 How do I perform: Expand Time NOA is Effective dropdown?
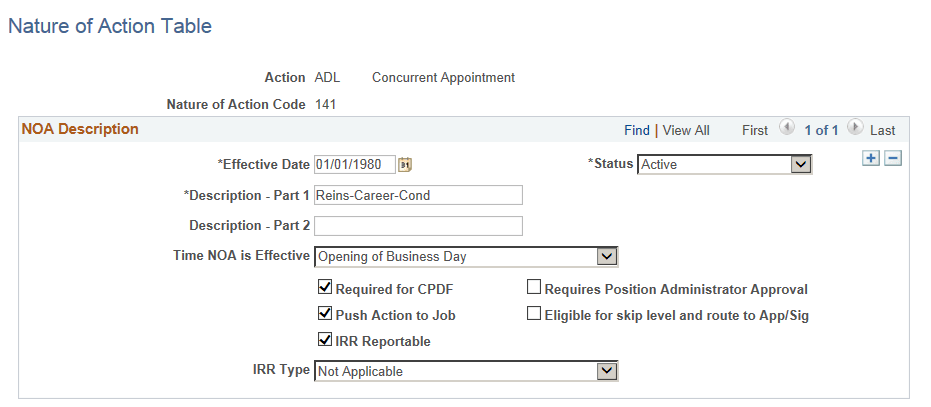pyautogui.click(x=466, y=257)
